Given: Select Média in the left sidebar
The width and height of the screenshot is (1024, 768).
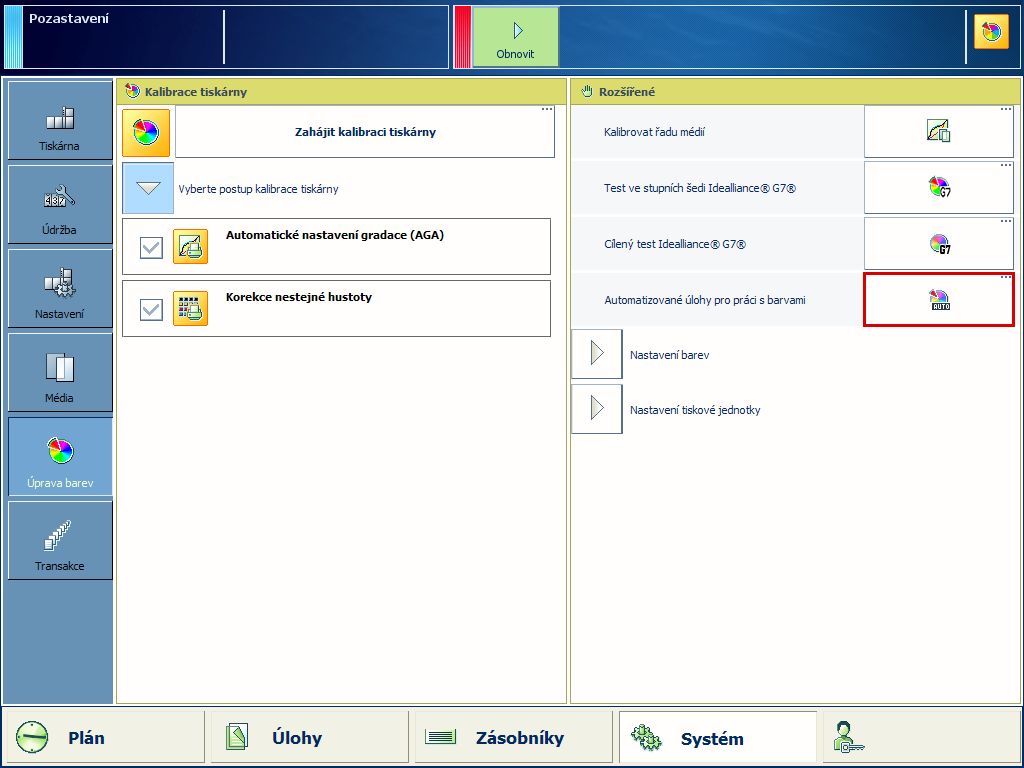Looking at the screenshot, I should click(60, 372).
